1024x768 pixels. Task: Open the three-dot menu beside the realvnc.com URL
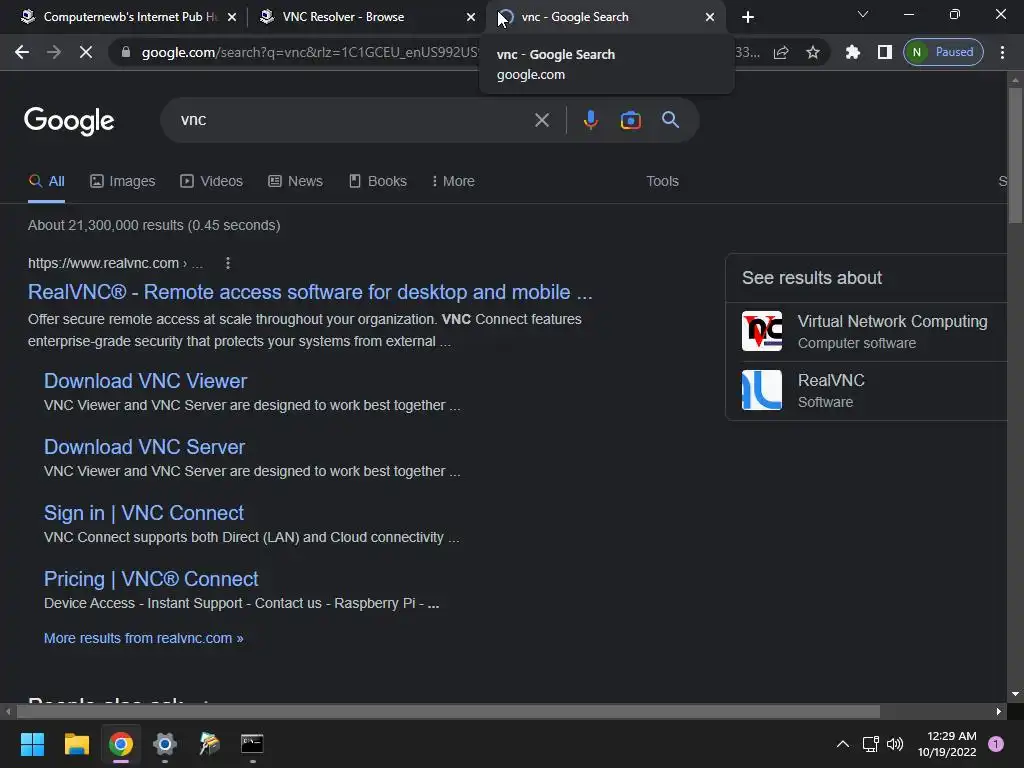(x=227, y=263)
